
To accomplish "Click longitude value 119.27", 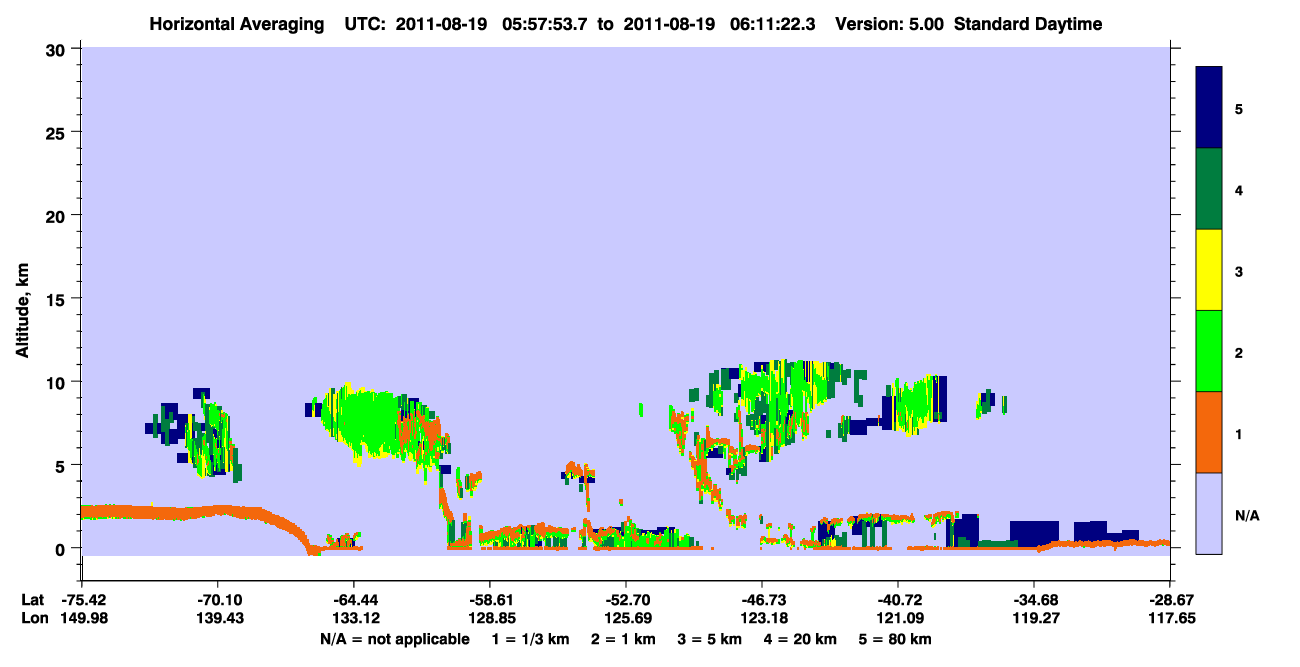I will (x=1034, y=618).
